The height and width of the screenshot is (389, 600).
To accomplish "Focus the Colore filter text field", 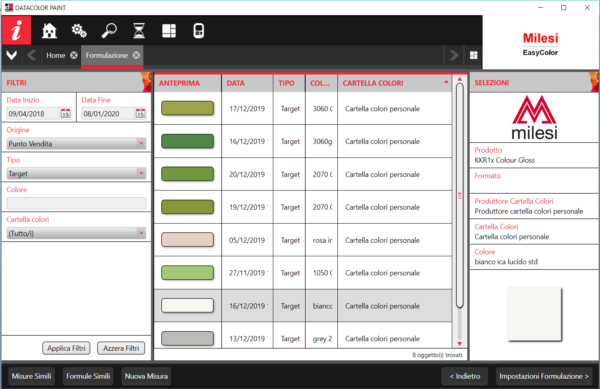I will click(x=76, y=203).
